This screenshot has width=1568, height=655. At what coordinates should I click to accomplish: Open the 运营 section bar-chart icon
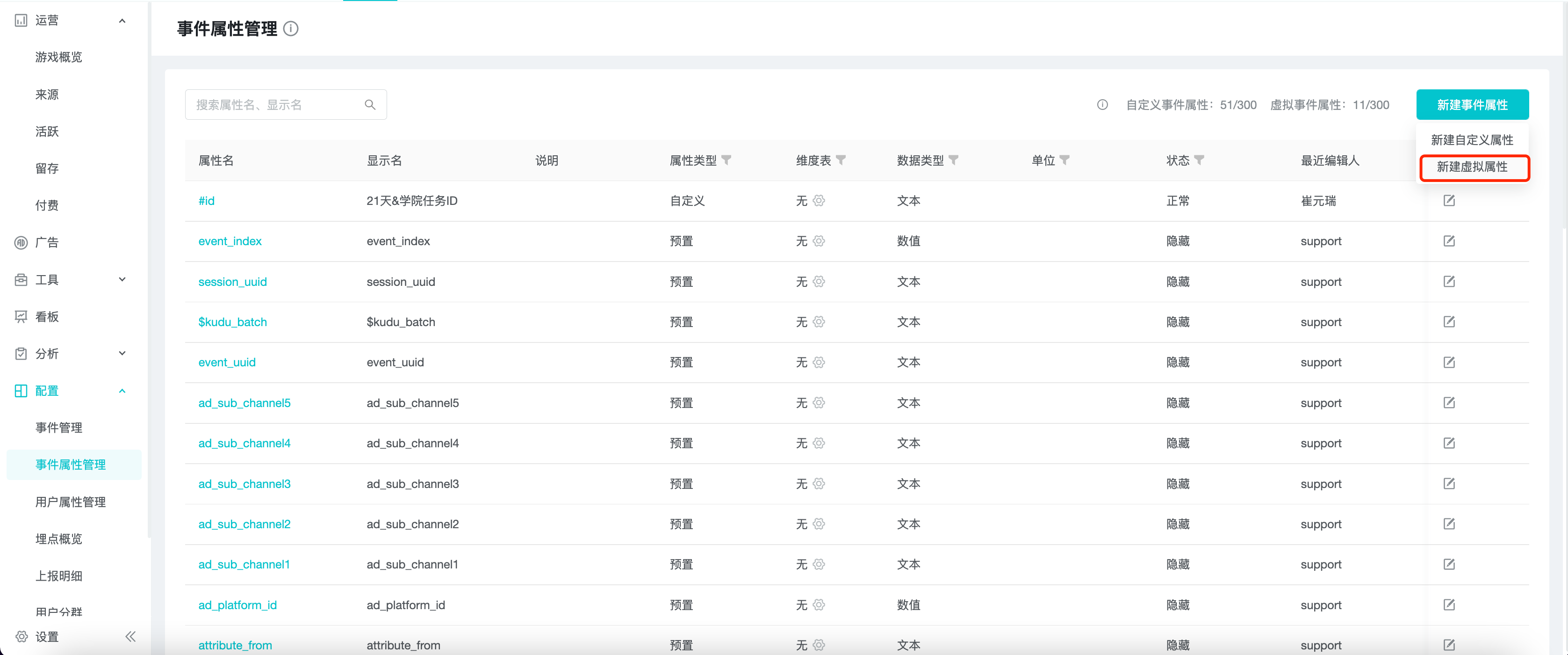(x=20, y=20)
